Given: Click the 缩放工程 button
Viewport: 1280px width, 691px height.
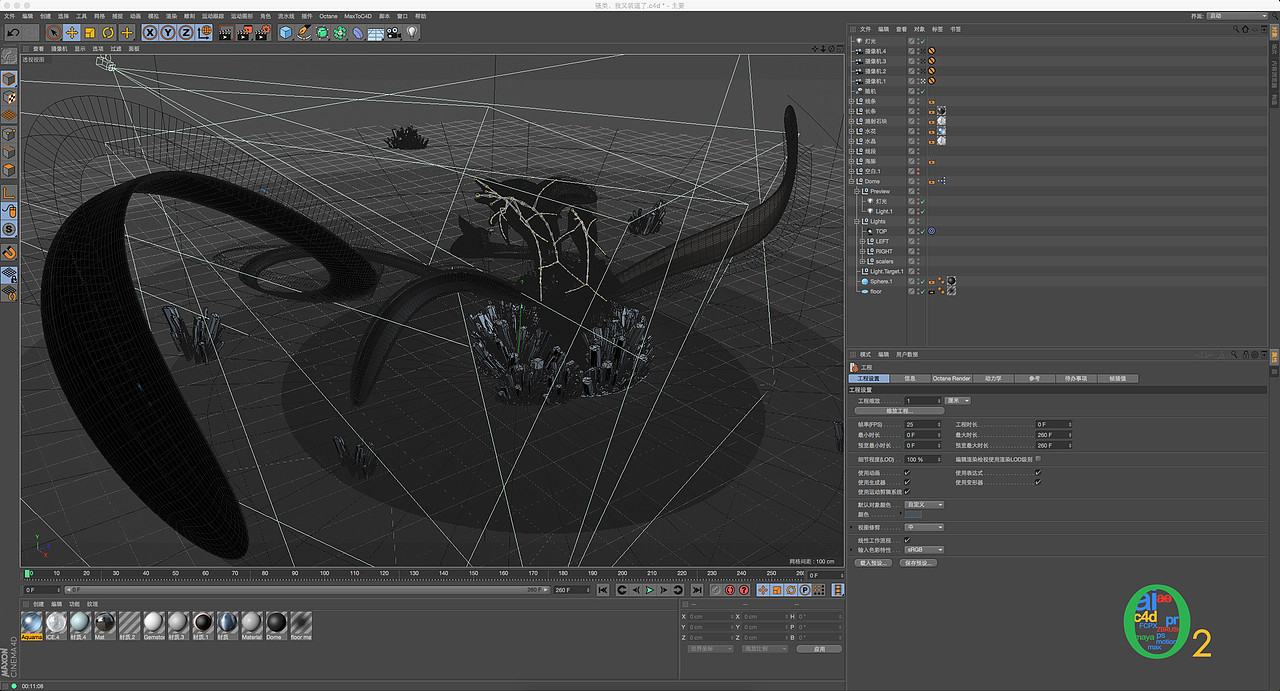Looking at the screenshot, I should point(900,411).
